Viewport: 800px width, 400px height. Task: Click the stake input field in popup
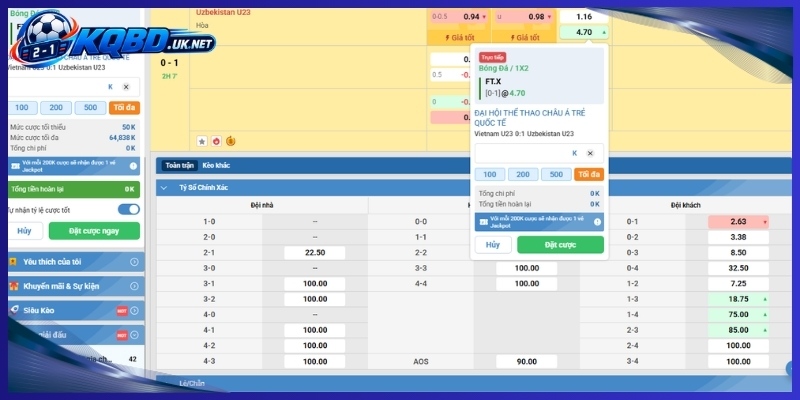pyautogui.click(x=539, y=153)
